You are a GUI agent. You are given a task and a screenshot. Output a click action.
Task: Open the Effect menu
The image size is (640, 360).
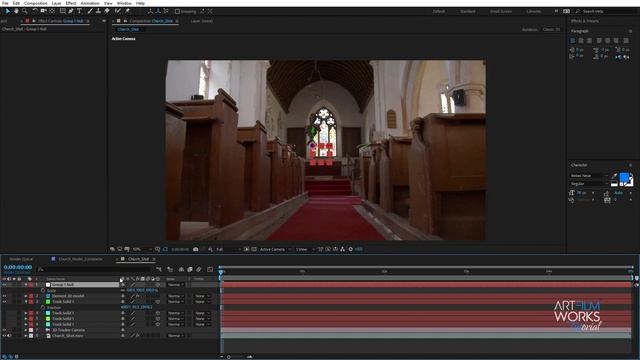(71, 3)
